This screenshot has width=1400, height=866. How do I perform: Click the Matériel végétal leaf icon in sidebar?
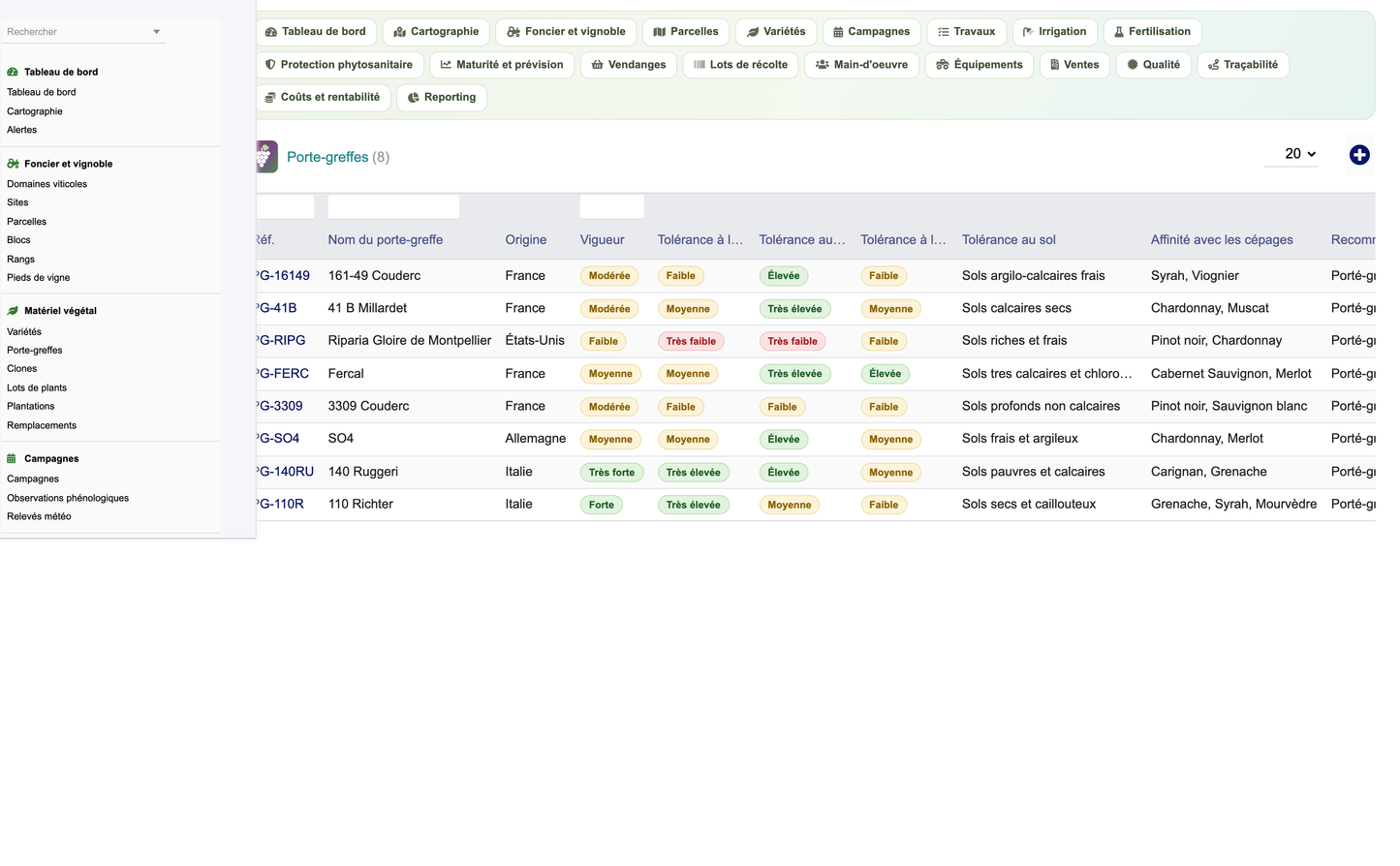[13, 311]
